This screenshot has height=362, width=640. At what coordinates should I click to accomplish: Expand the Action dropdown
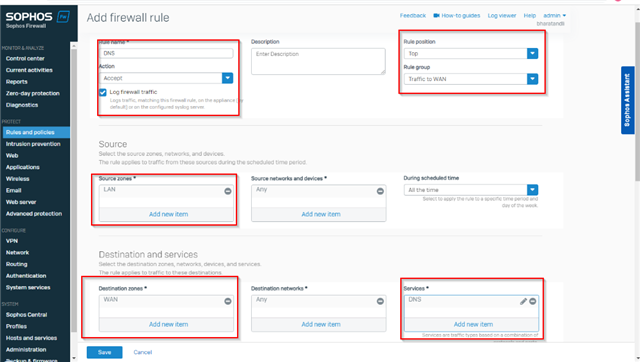point(227,78)
